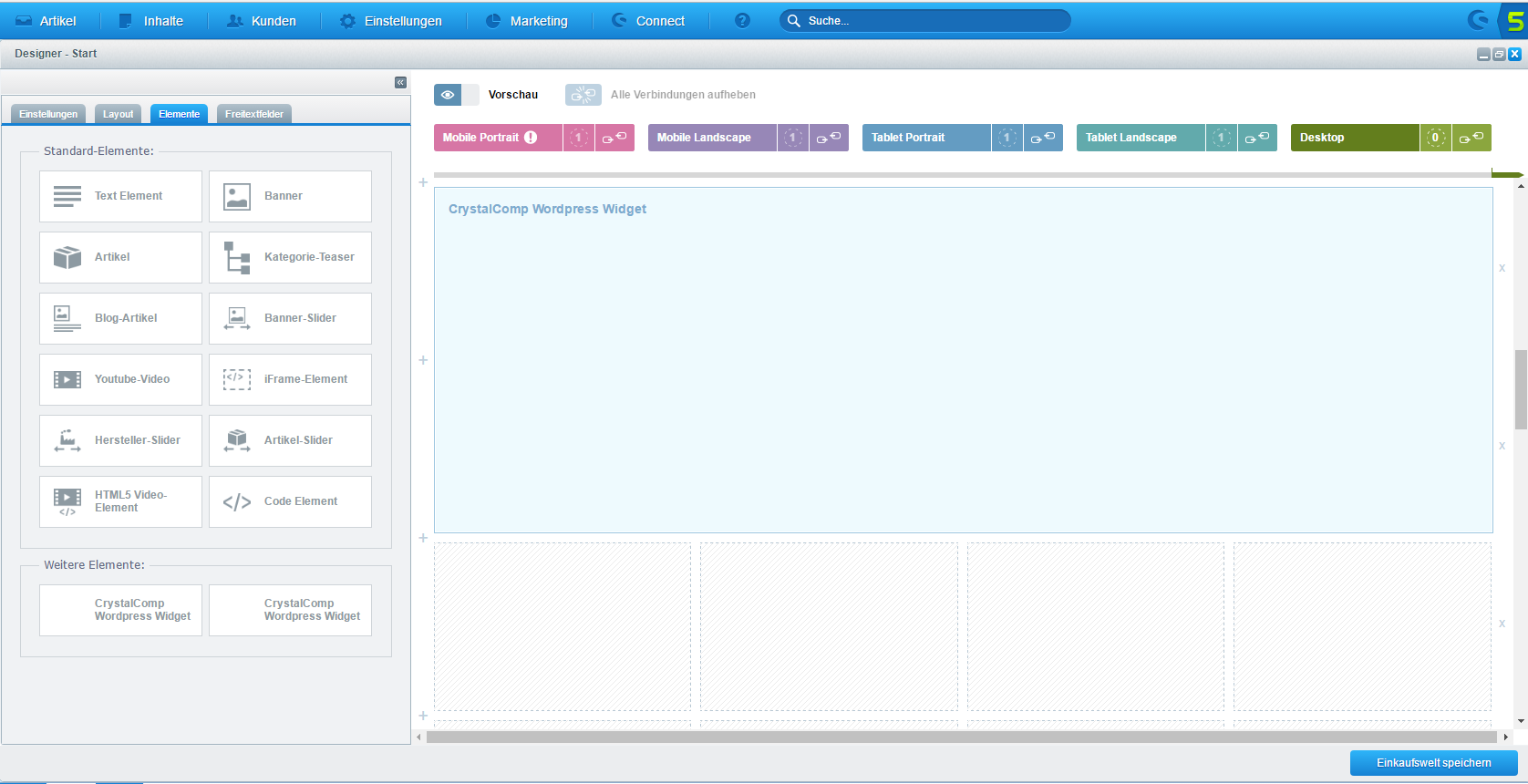1528x784 pixels.
Task: Open the Freitextfelder tab
Action: tap(254, 114)
